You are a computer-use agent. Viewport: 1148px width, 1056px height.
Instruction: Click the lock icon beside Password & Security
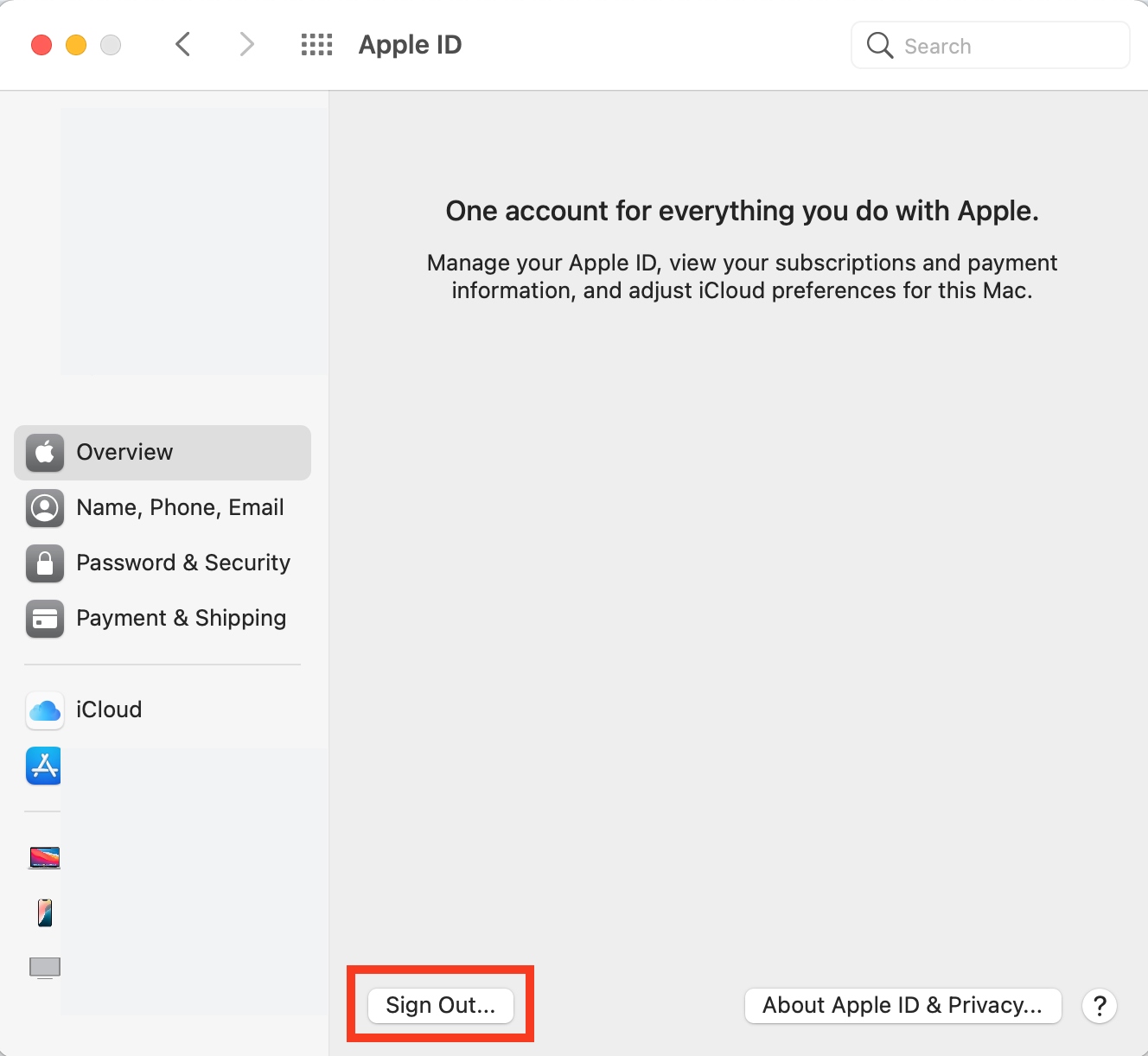pyautogui.click(x=44, y=563)
